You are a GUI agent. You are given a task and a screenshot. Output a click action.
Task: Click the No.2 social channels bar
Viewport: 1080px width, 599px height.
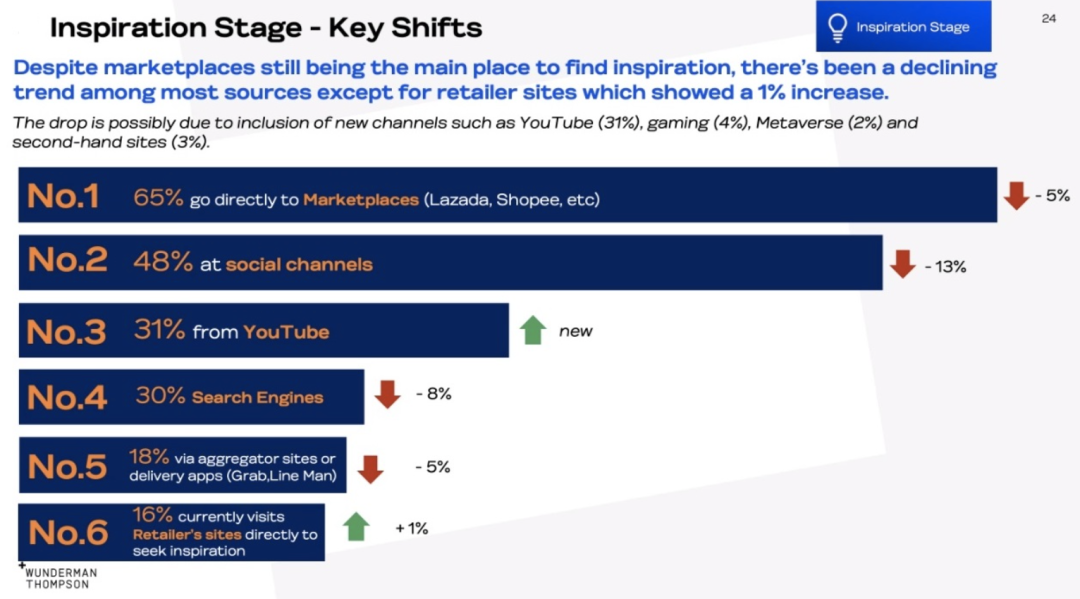coord(450,262)
